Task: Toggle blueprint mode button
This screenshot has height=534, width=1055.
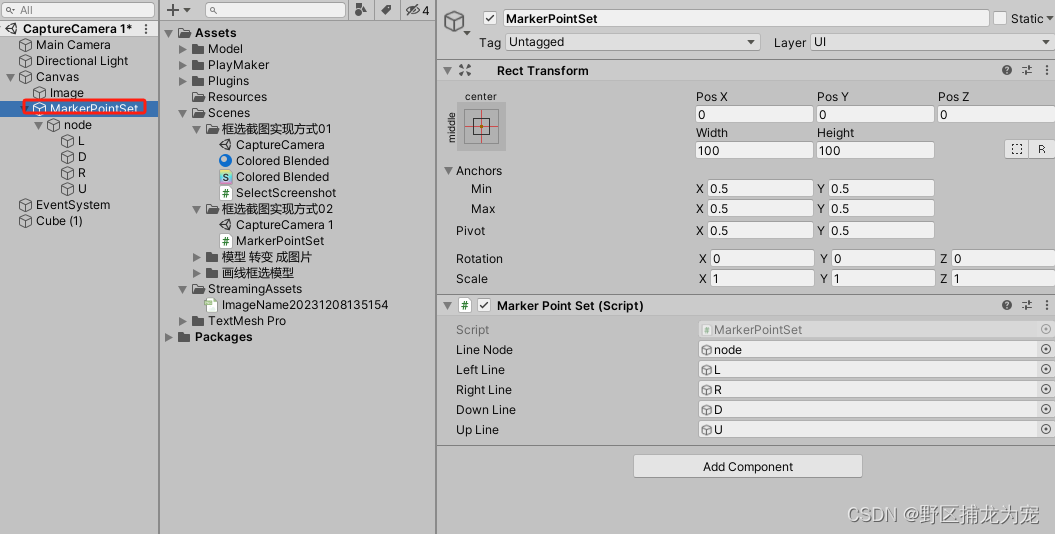Action: coord(1017,149)
